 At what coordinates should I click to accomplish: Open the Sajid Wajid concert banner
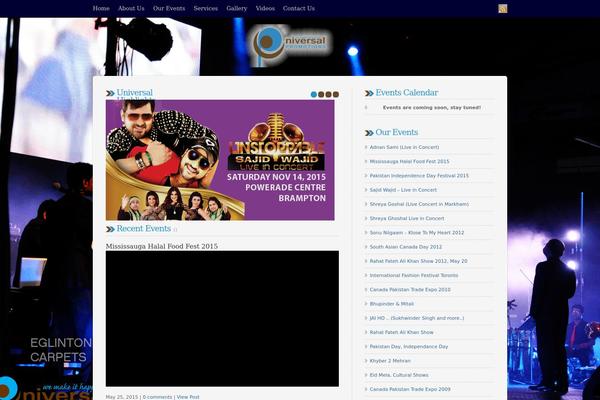(x=220, y=159)
